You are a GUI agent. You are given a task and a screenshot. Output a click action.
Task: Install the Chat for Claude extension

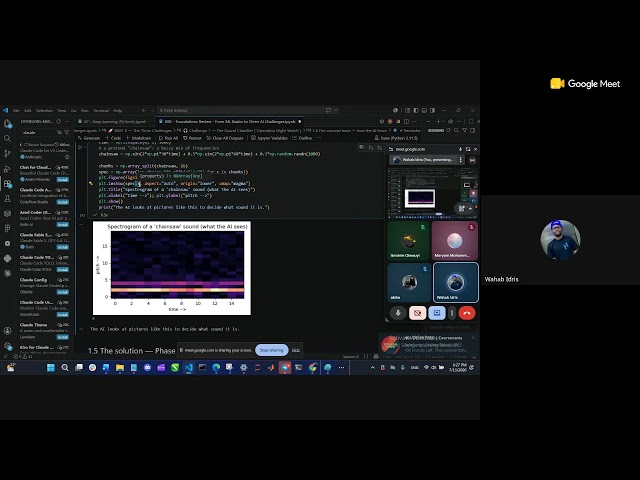pos(62,180)
